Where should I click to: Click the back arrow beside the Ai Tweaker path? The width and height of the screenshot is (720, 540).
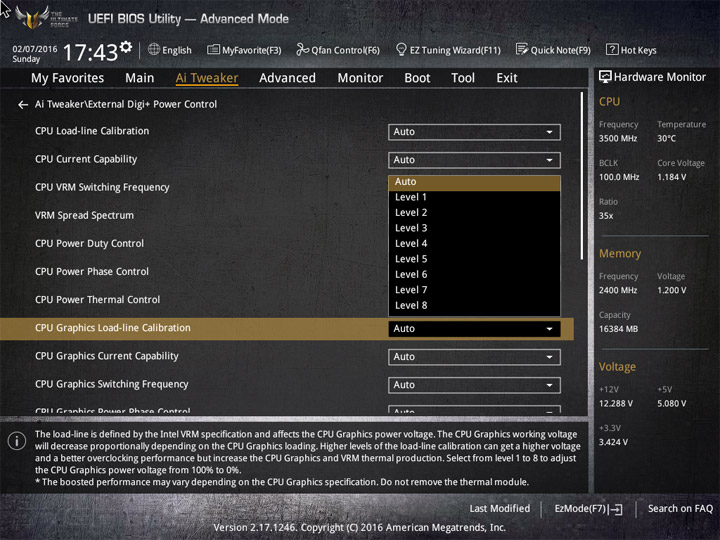[x=23, y=105]
